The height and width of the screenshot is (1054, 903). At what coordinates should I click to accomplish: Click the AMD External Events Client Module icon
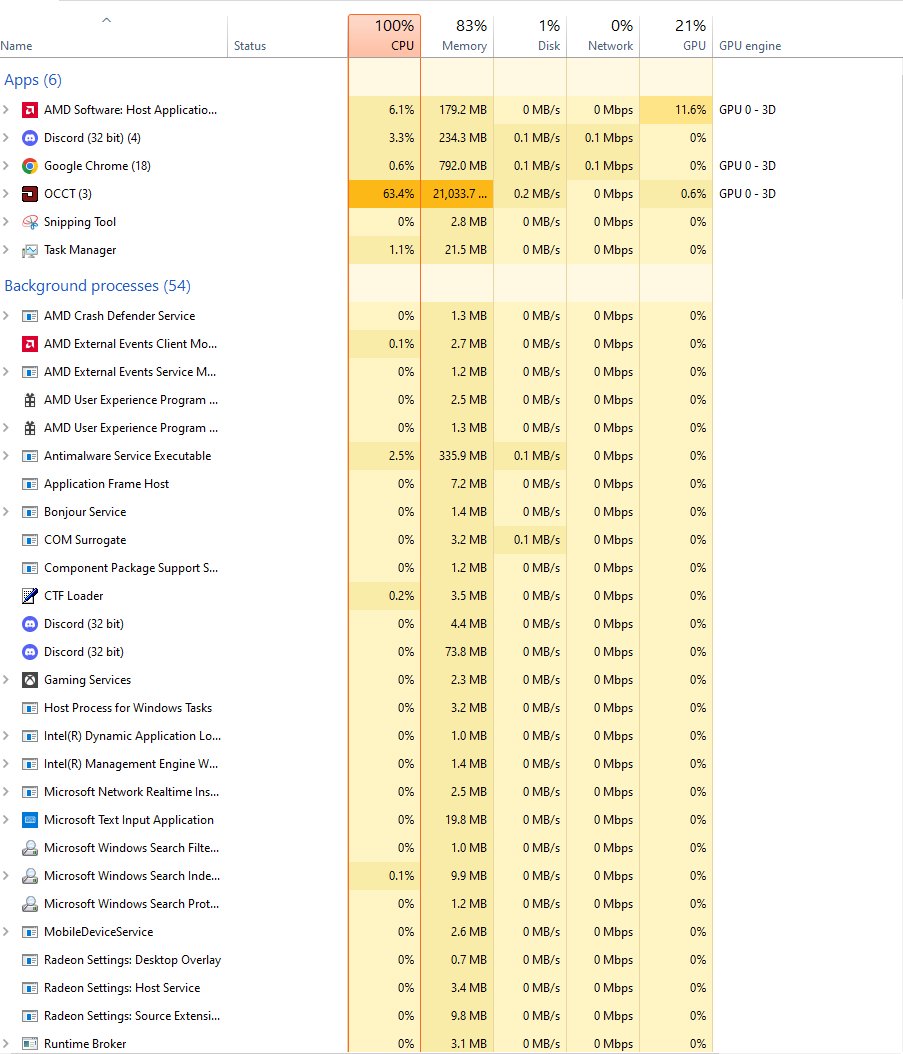tap(30, 344)
